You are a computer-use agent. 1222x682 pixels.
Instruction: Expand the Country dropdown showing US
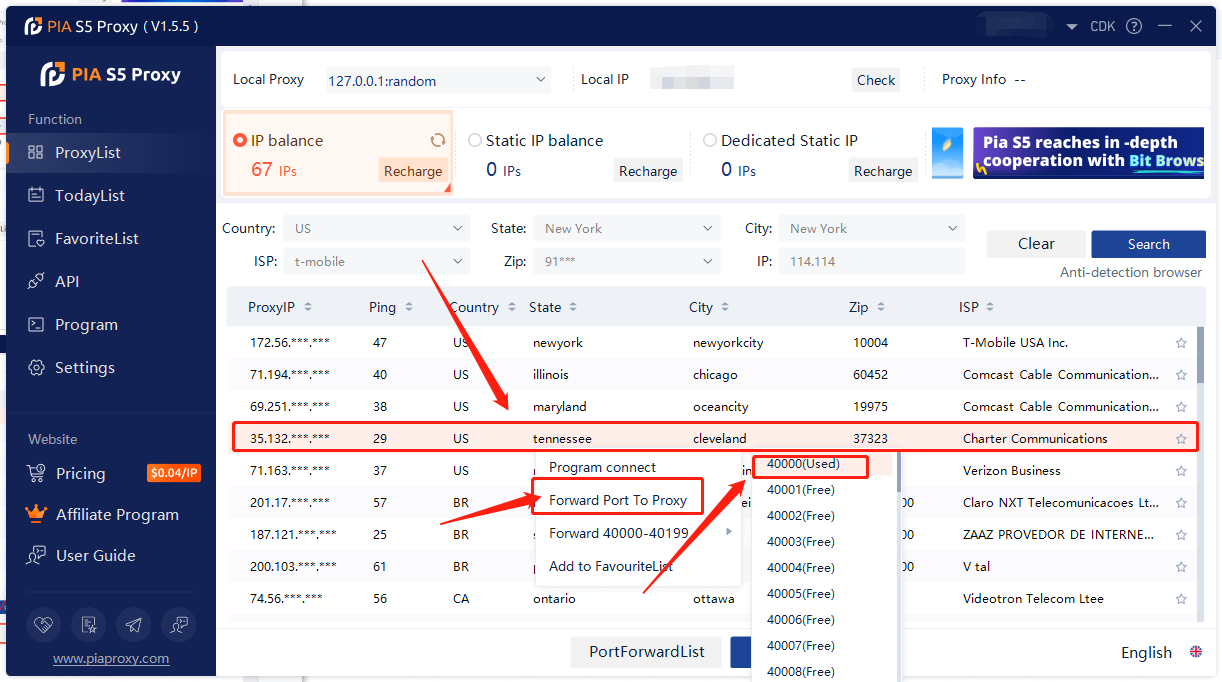click(376, 229)
